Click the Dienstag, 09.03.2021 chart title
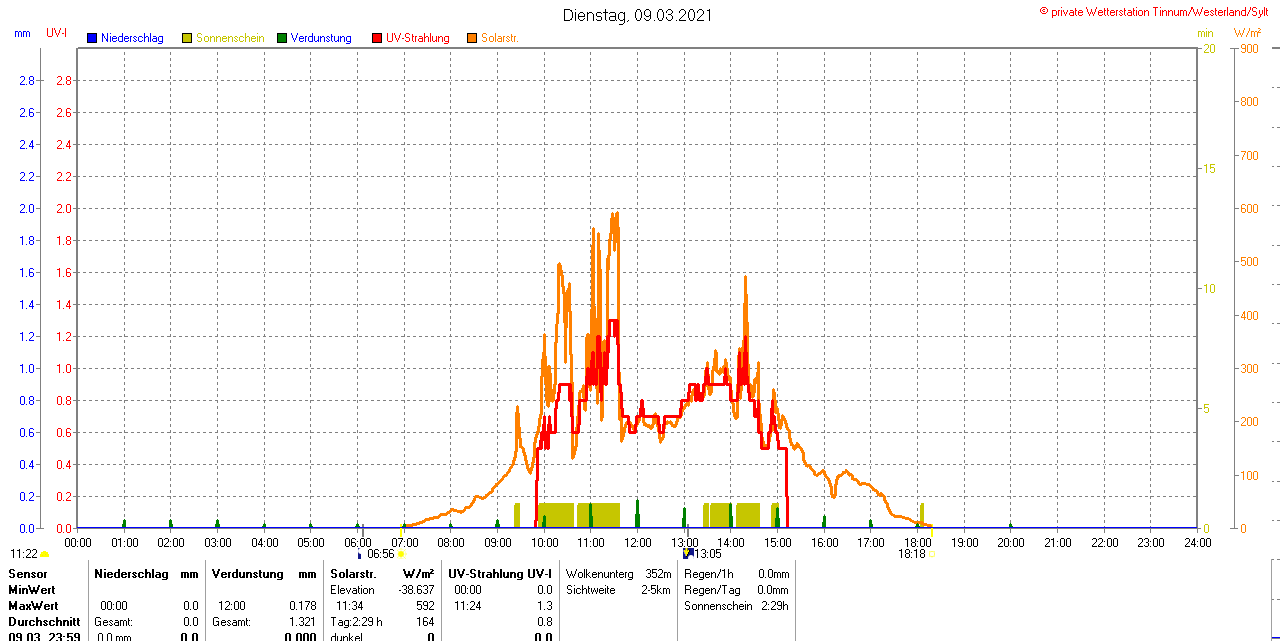The image size is (1280, 641). pyautogui.click(x=638, y=15)
